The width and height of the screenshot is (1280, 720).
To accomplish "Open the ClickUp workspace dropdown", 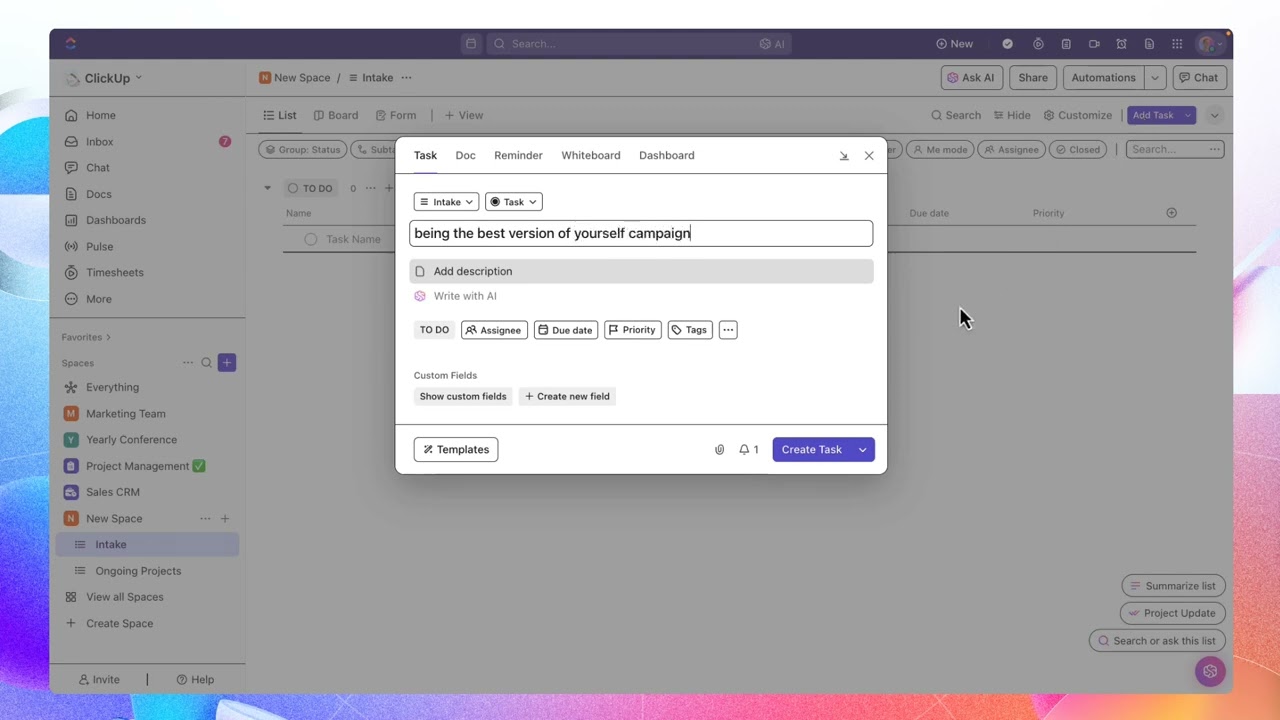I will (x=104, y=78).
